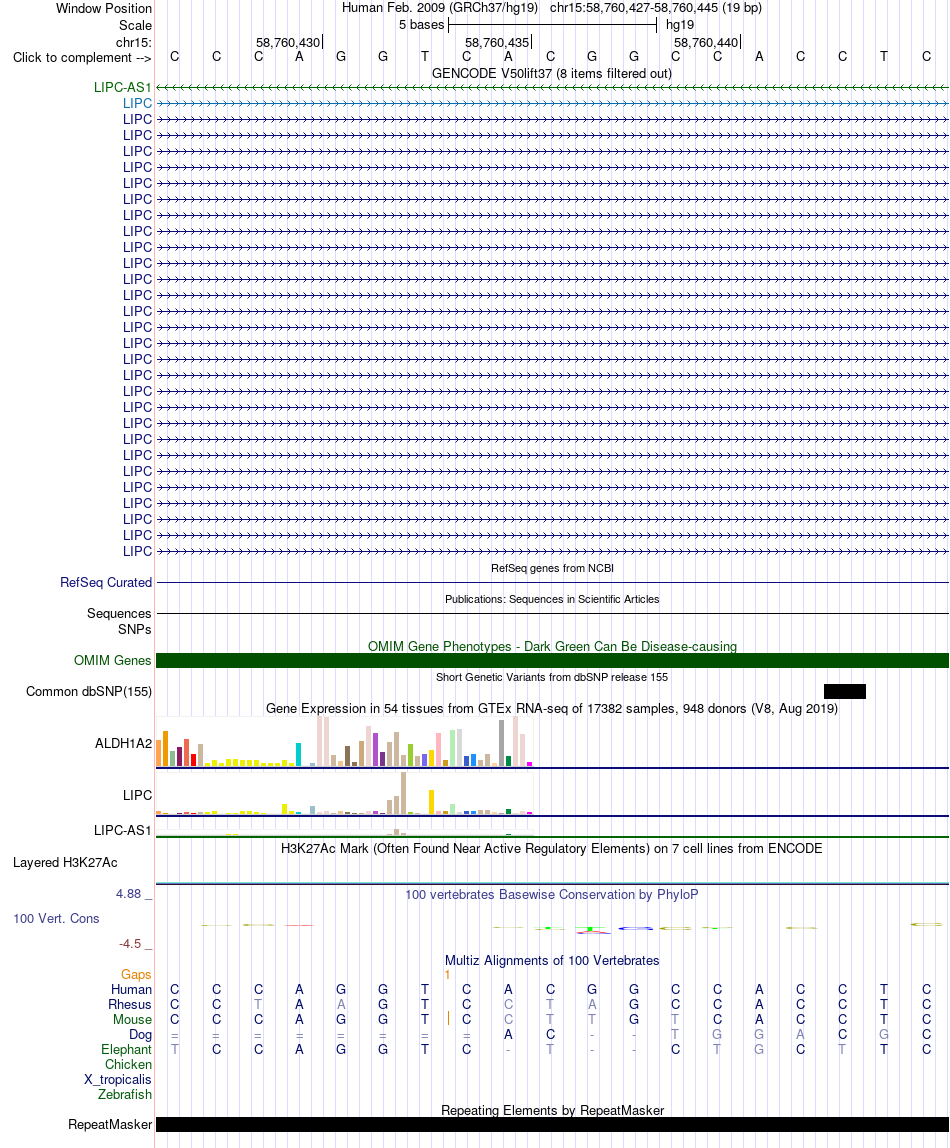This screenshot has height=1148, width=950.
Task: Click the 58,760,440 coordinate marker
Action: click(706, 42)
